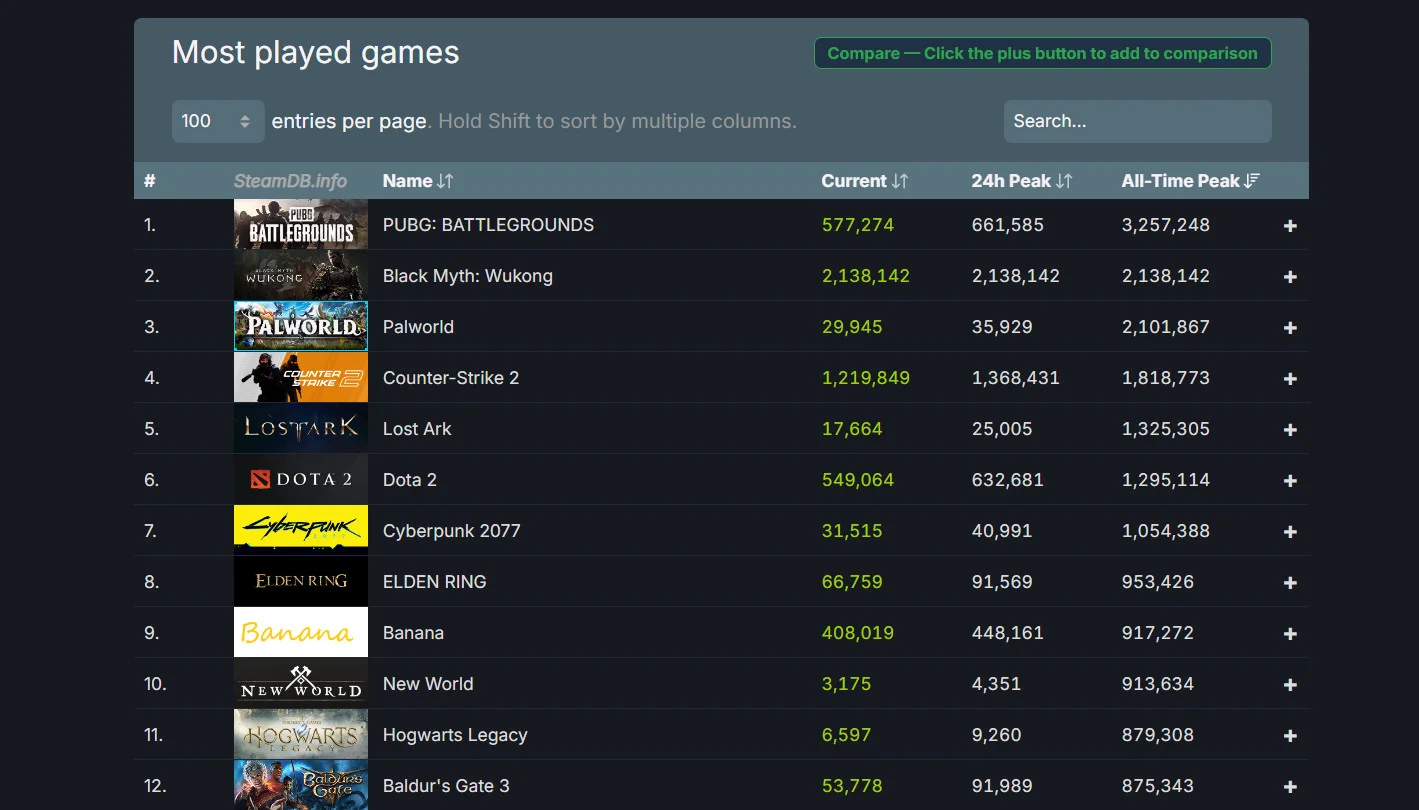Open the Dota 2 name link
This screenshot has width=1419, height=810.
coord(410,480)
